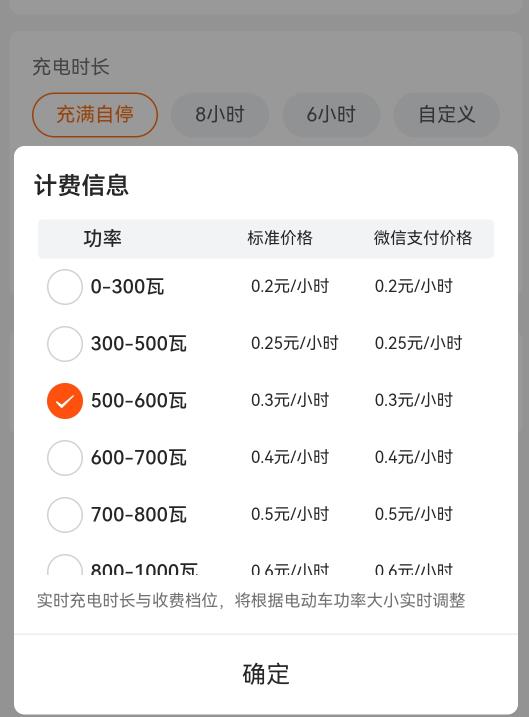Choose the 充满自停 charging duration
This screenshot has height=717, width=529.
click(x=95, y=114)
